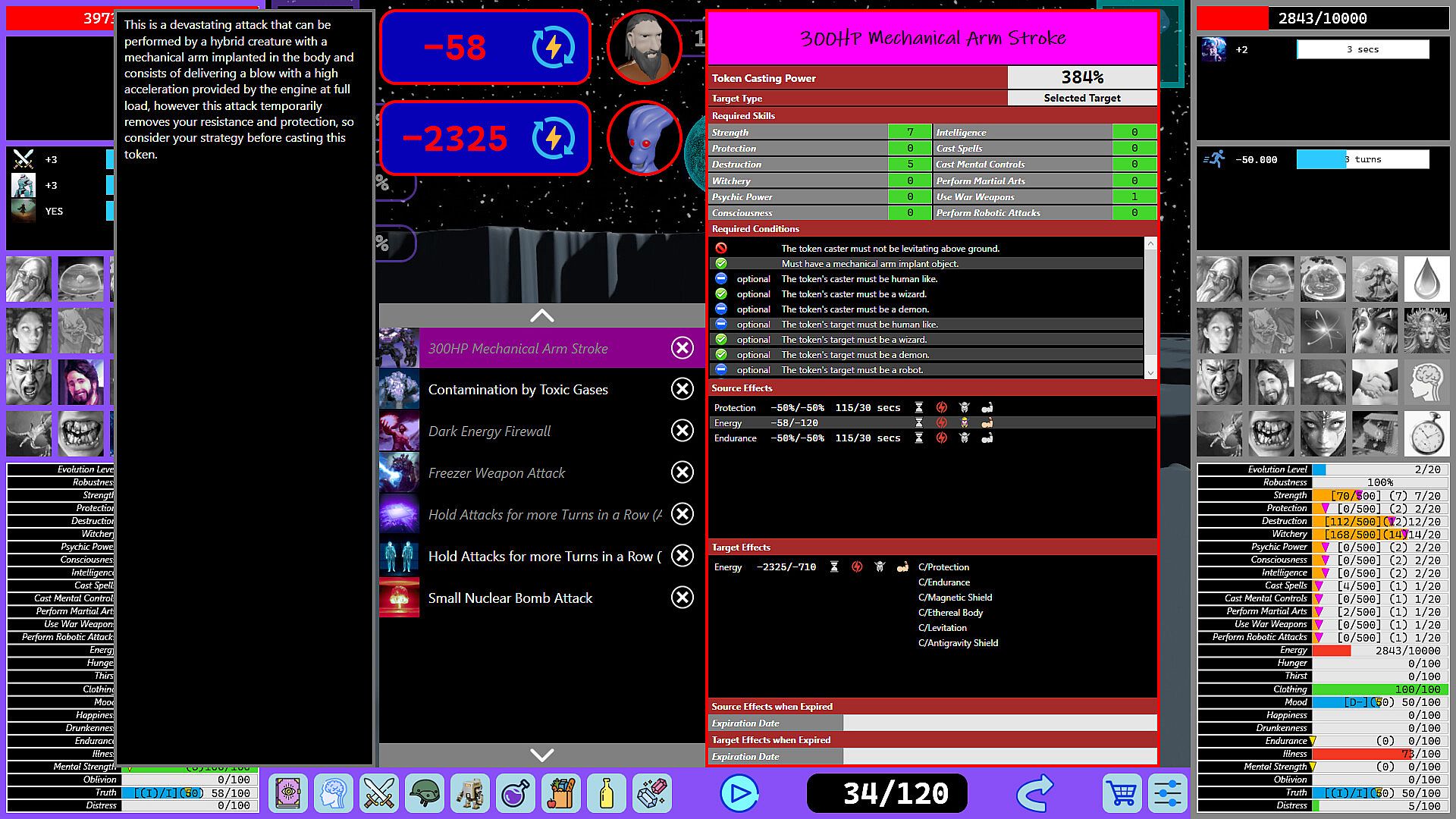This screenshot has width=1456, height=819.
Task: Remove 300HP Mechanical Arm Stroke token
Action: click(682, 348)
